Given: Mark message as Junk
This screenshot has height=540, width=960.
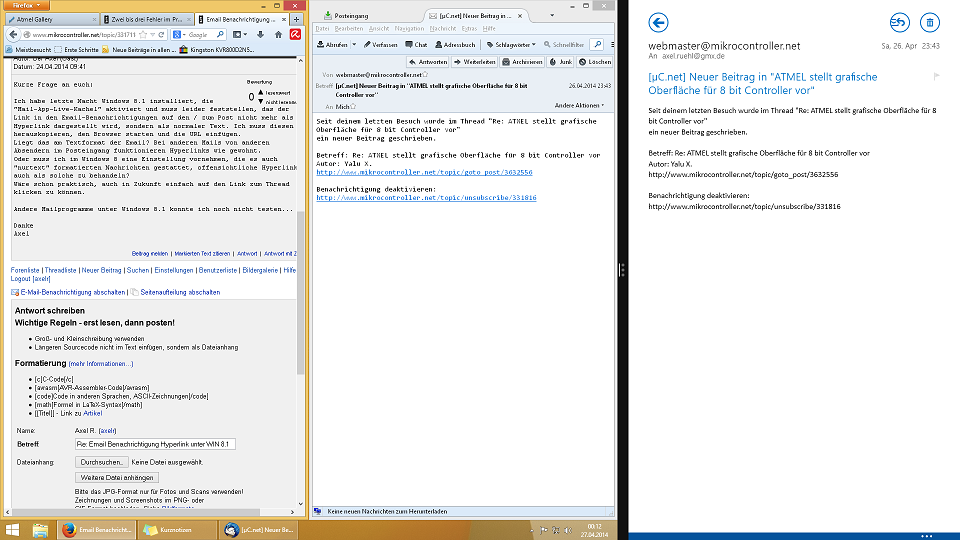Looking at the screenshot, I should [560, 62].
